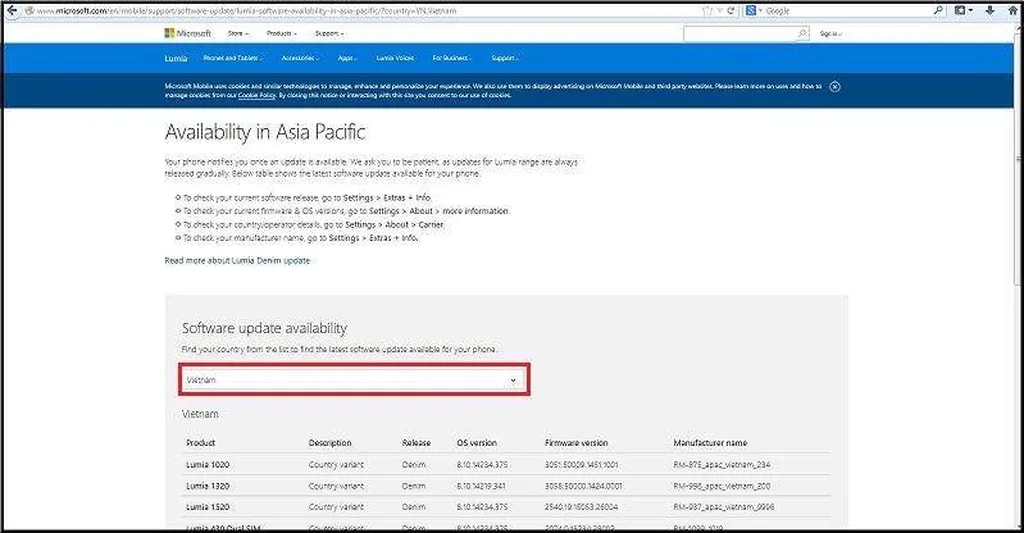Expand the Store menu
Image resolution: width=1024 pixels, height=533 pixels.
237,33
